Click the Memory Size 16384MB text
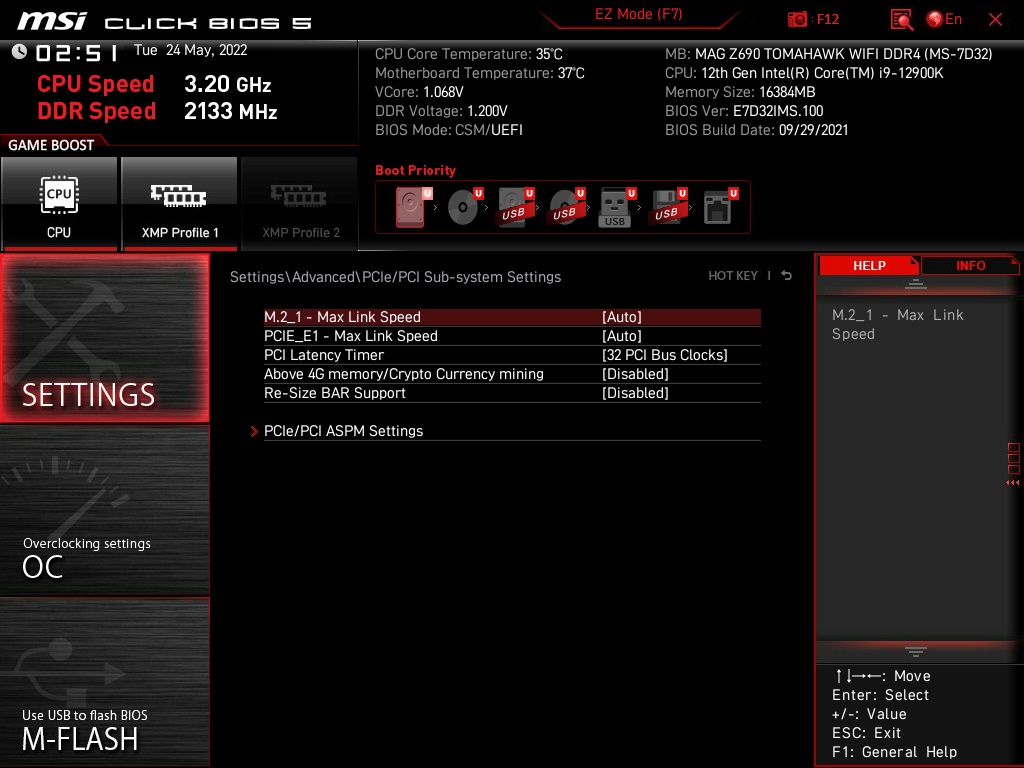 (x=740, y=92)
